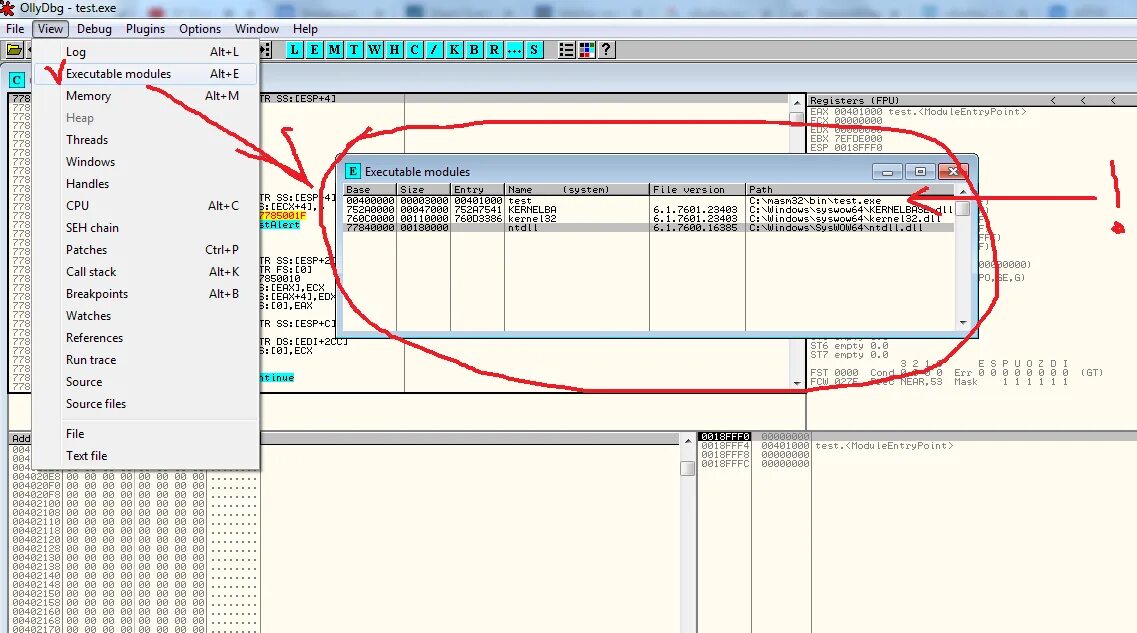Open Run trace with the ... toolbar button
The width and height of the screenshot is (1137, 633).
pos(514,49)
